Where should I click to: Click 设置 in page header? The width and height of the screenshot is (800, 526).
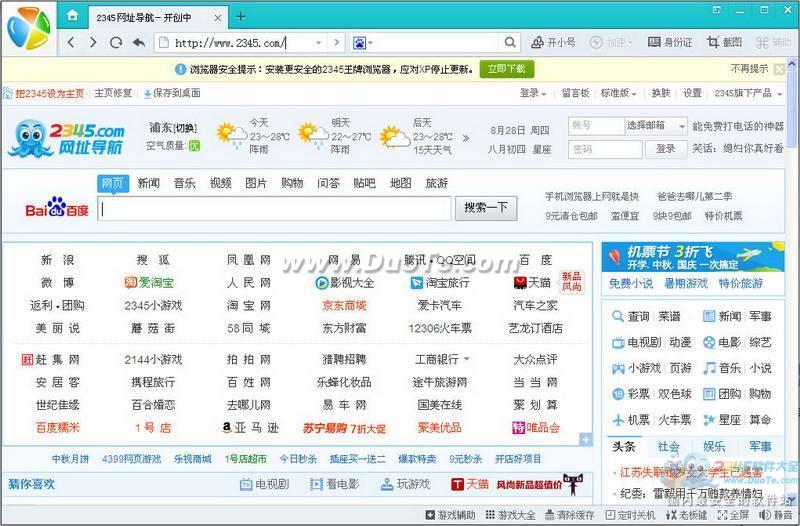point(692,93)
